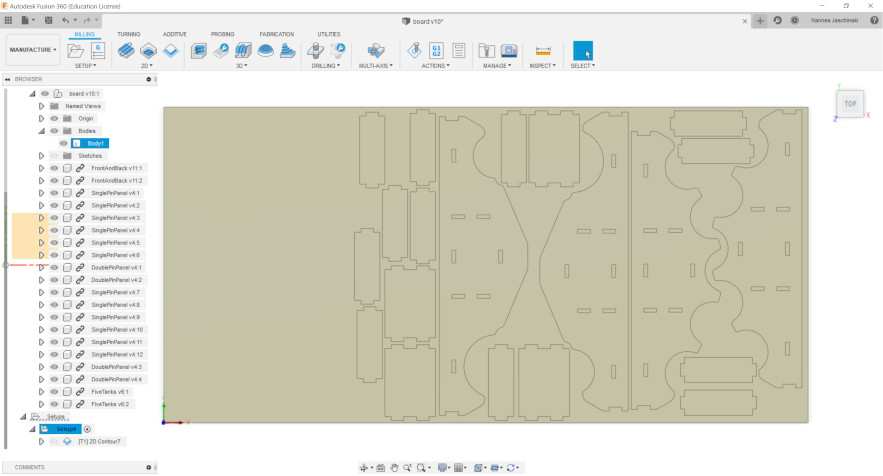This screenshot has width=883, height=476.
Task: Activate the Setup4 radio button
Action: point(87,429)
